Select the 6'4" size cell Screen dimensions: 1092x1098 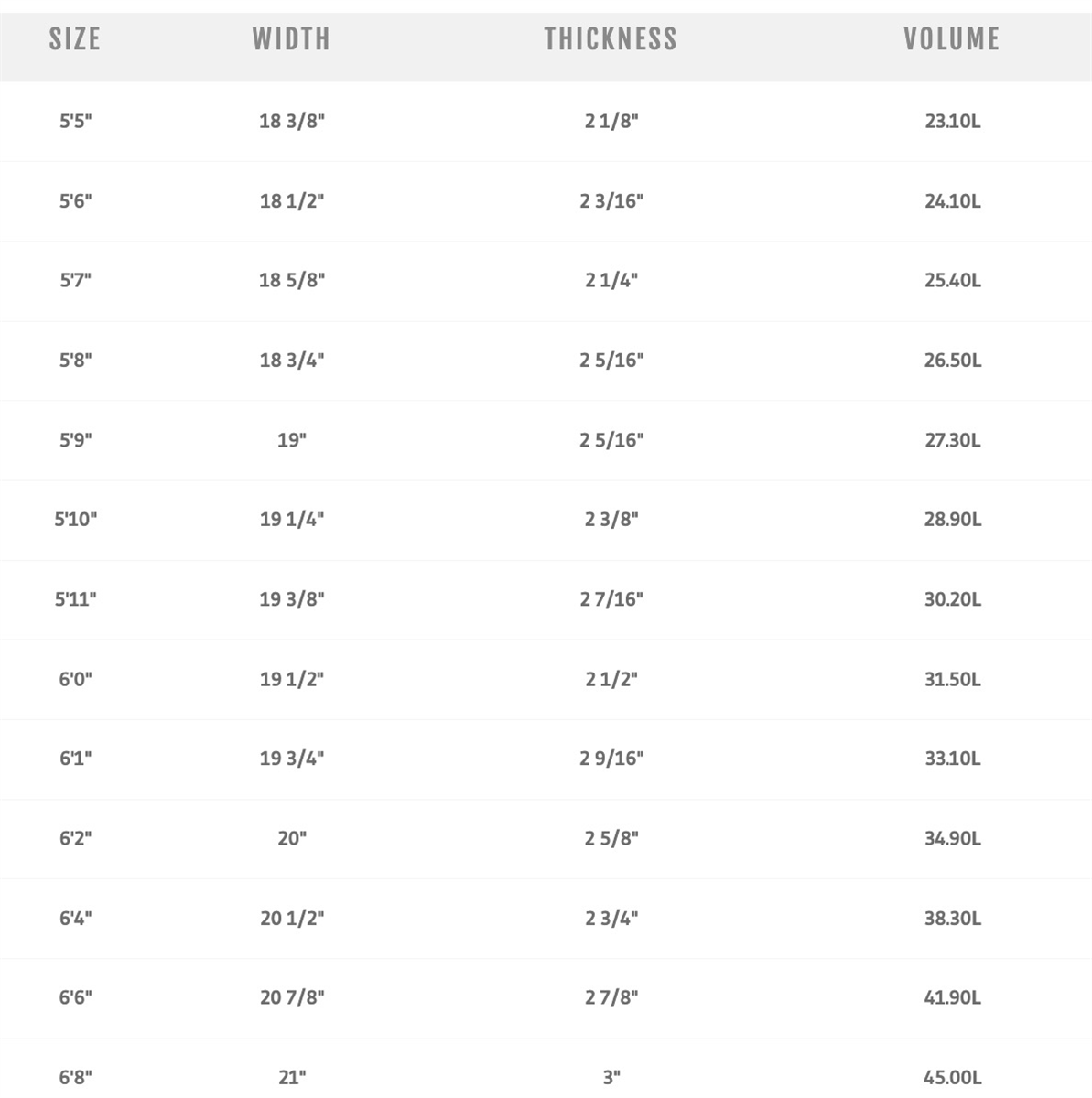76,918
